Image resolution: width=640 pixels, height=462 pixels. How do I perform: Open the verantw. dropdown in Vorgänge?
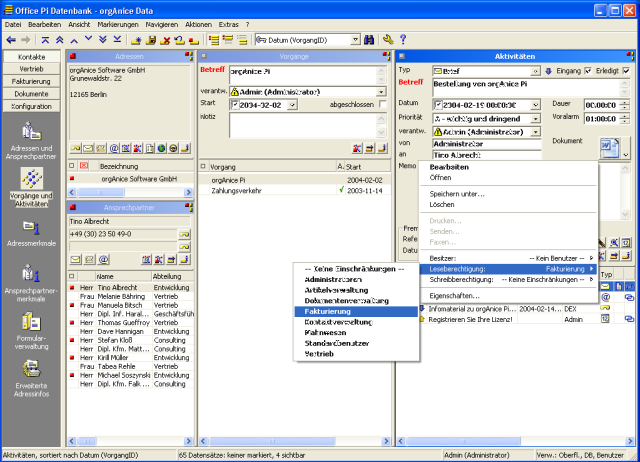[x=381, y=92]
